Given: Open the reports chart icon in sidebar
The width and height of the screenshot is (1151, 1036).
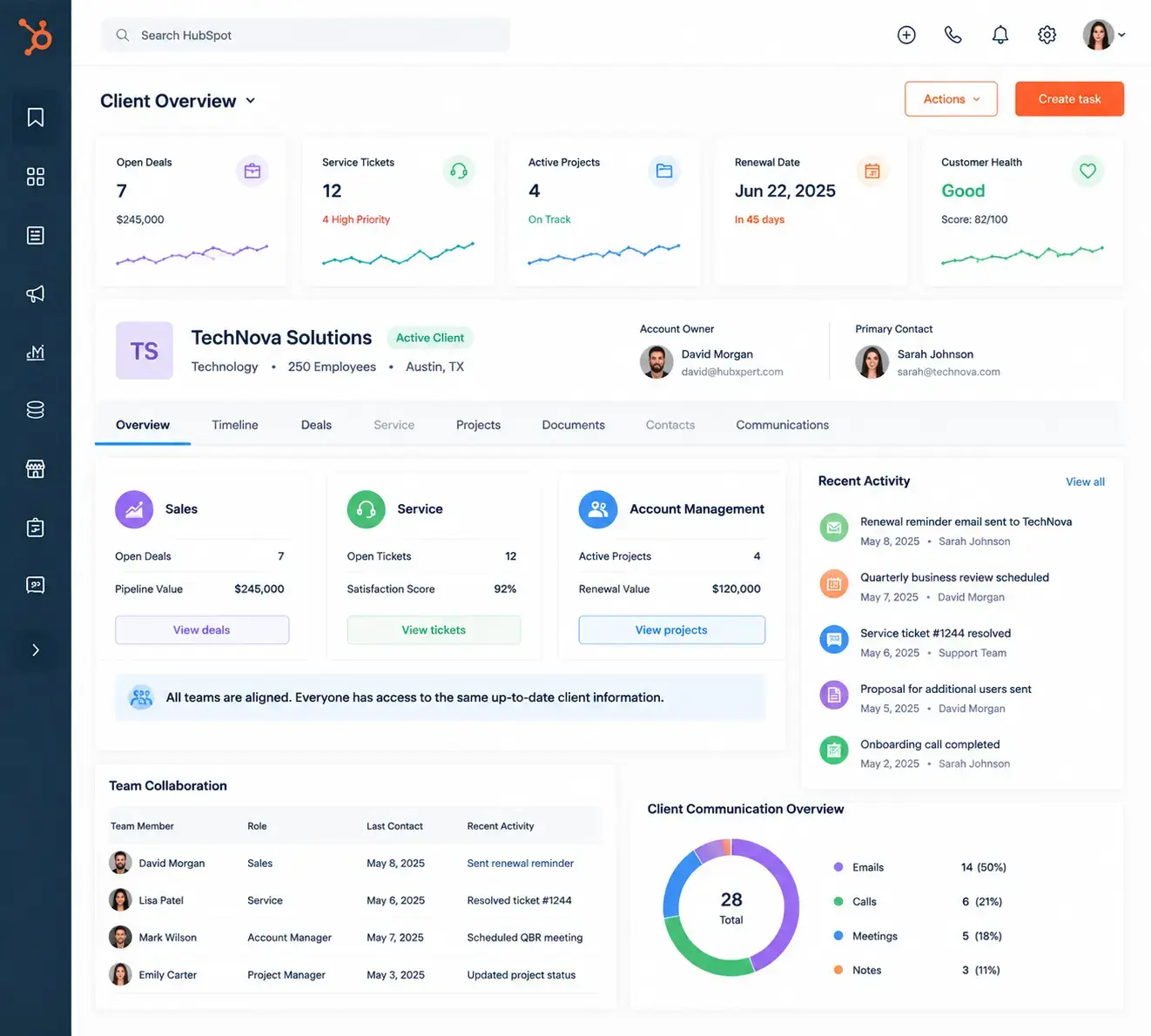Looking at the screenshot, I should pyautogui.click(x=36, y=352).
